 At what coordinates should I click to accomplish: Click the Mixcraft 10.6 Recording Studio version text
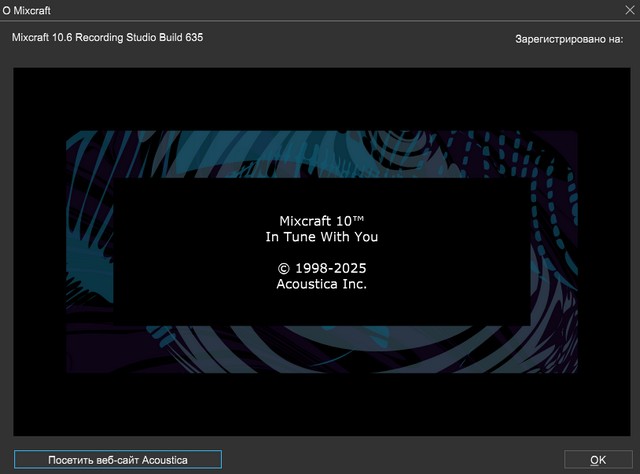click(114, 37)
